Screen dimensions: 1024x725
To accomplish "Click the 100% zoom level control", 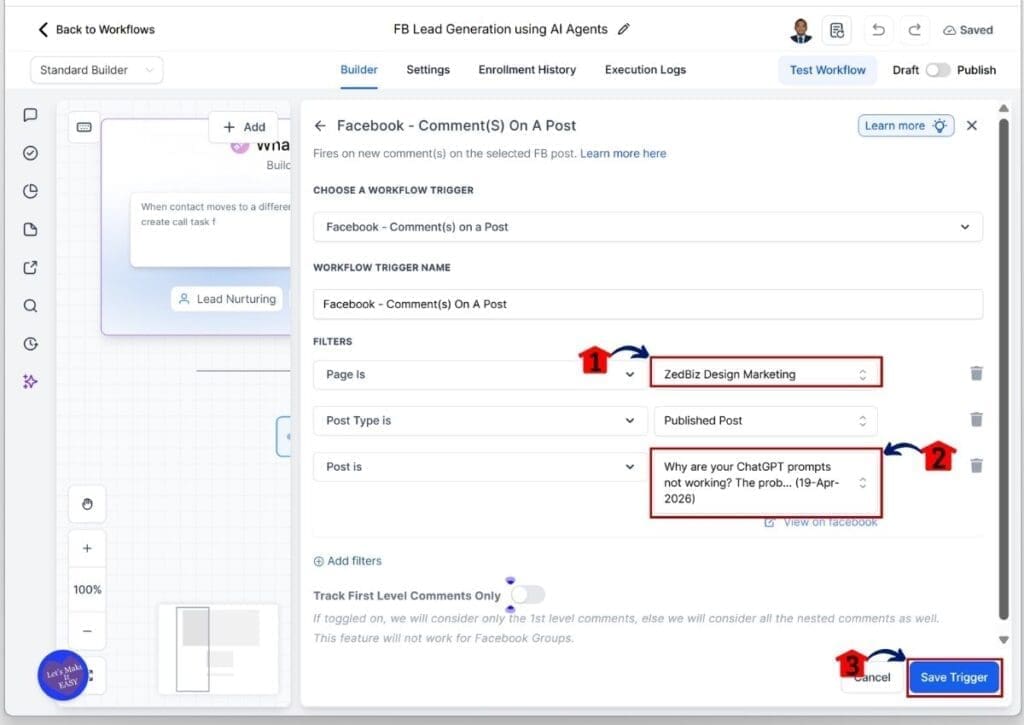I will click(x=87, y=590).
